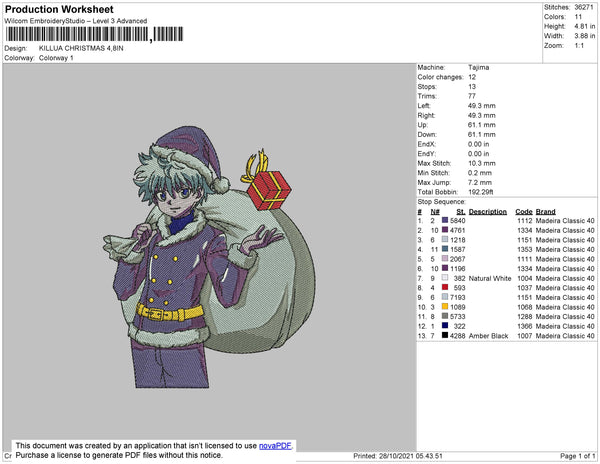Click the Max Stitch value '10.3 mm'

tap(482, 163)
